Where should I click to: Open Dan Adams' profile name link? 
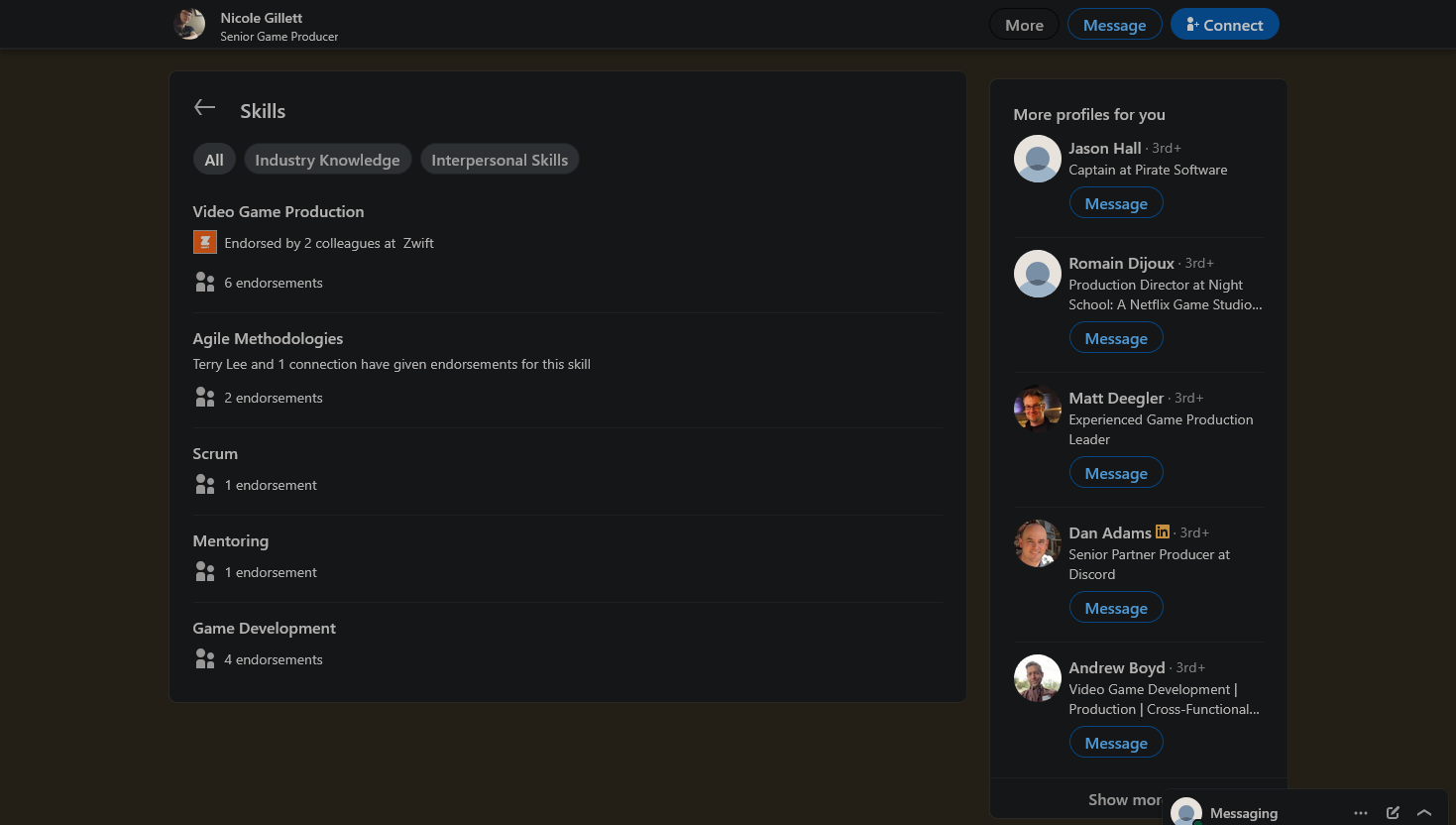[1110, 532]
